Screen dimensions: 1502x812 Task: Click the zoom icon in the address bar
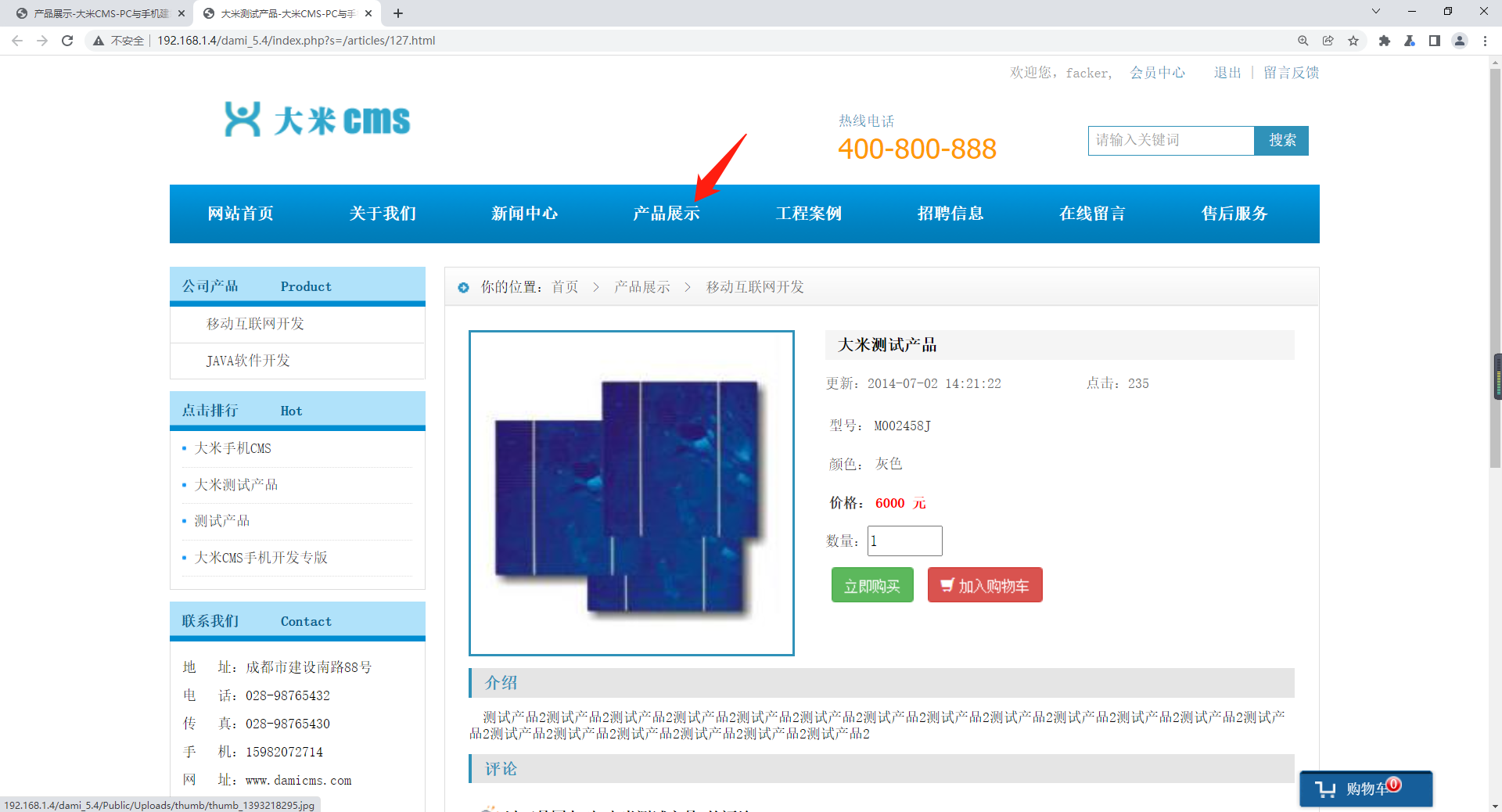(1303, 41)
